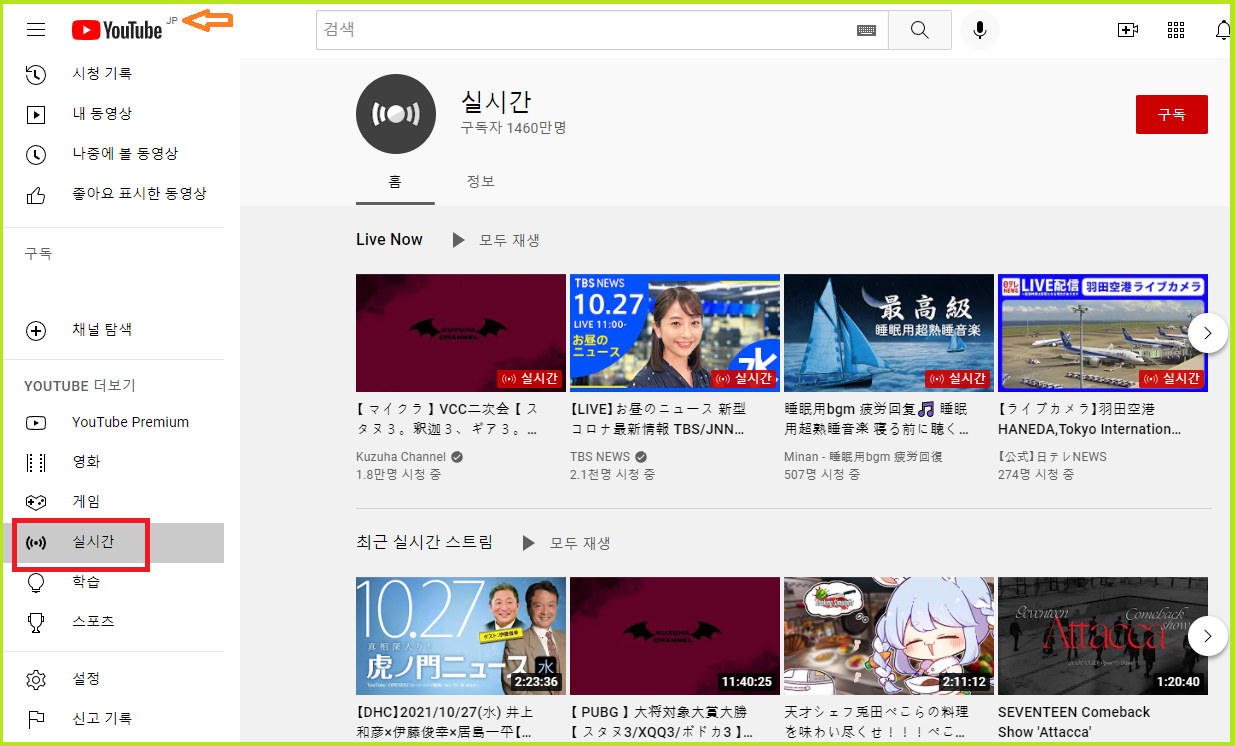Open the 日テレNEWS channel link

tap(1052, 457)
